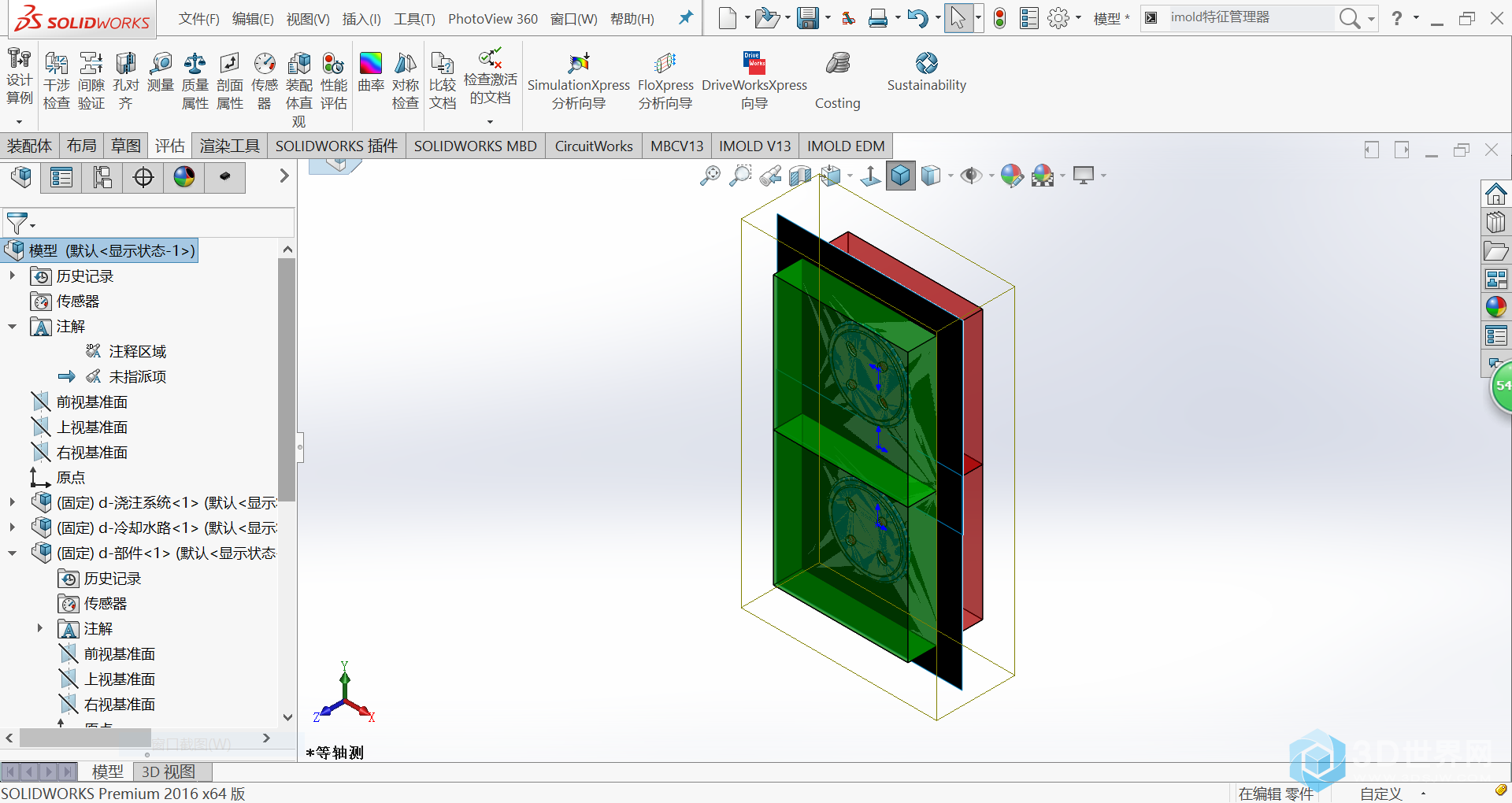Open the 设计算例 dropdown arrow
Screen dimensions: 1512x803
[x=19, y=122]
